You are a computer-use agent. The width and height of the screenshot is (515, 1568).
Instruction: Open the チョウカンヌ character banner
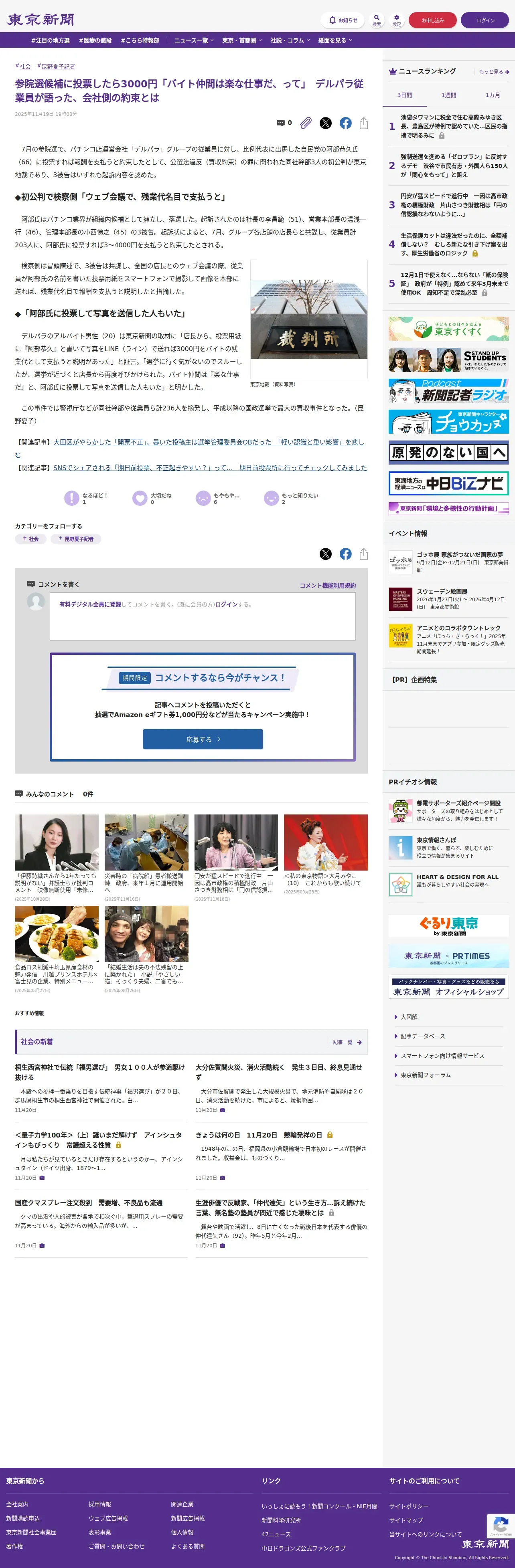pyautogui.click(x=448, y=421)
